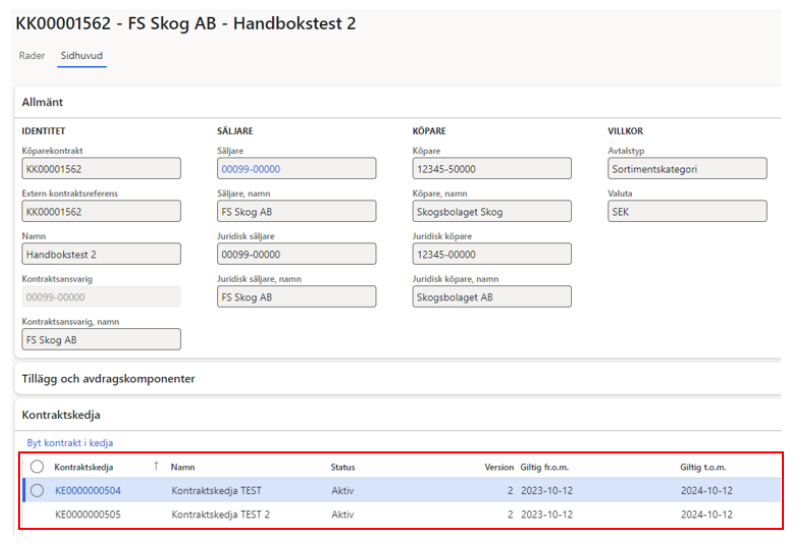Screen dimensions: 803x556
Task: Click the Status column header
Action: pyautogui.click(x=343, y=467)
